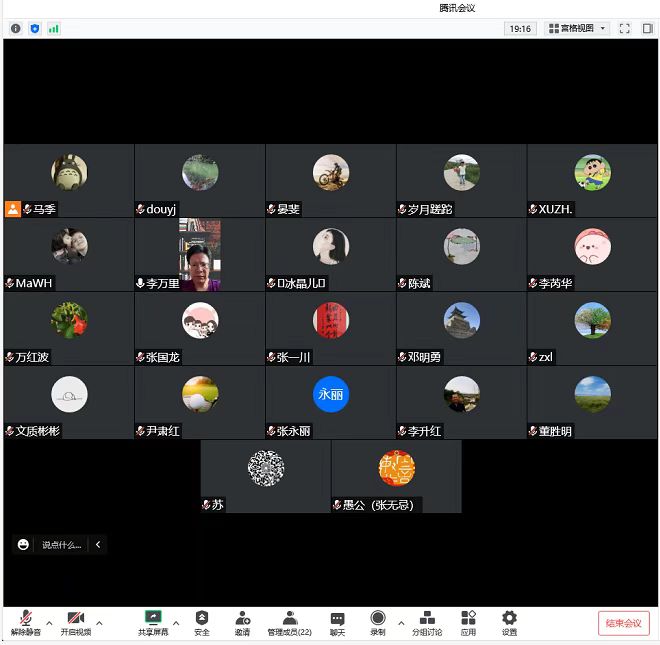Open the grid view (宫格视图) dropdown
This screenshot has height=645, width=660.
pos(577,29)
